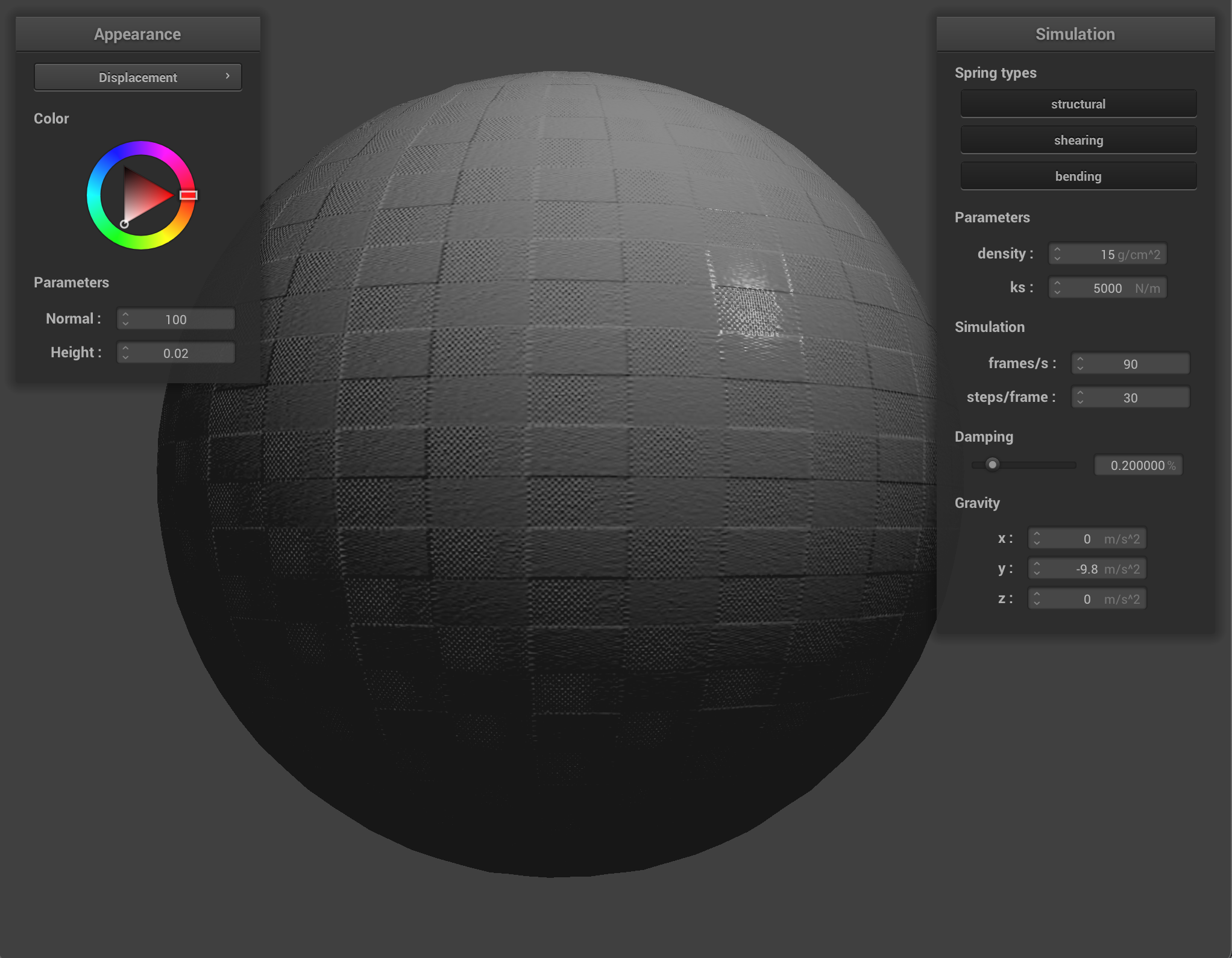Click the Gravity y field stepper arrows
Screen dimensions: 1232x958
click(x=1037, y=568)
